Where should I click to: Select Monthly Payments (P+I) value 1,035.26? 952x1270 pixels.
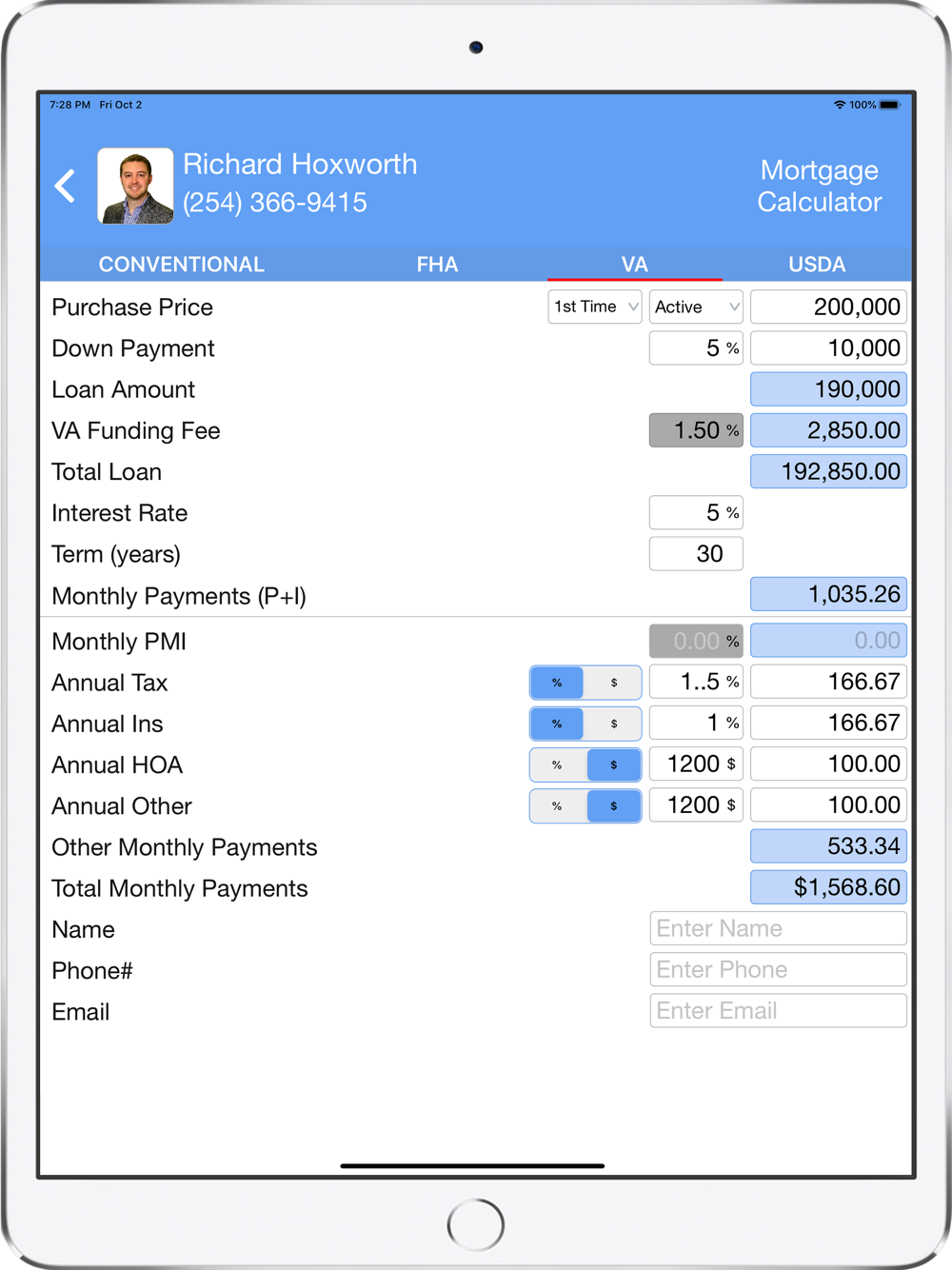coord(828,594)
